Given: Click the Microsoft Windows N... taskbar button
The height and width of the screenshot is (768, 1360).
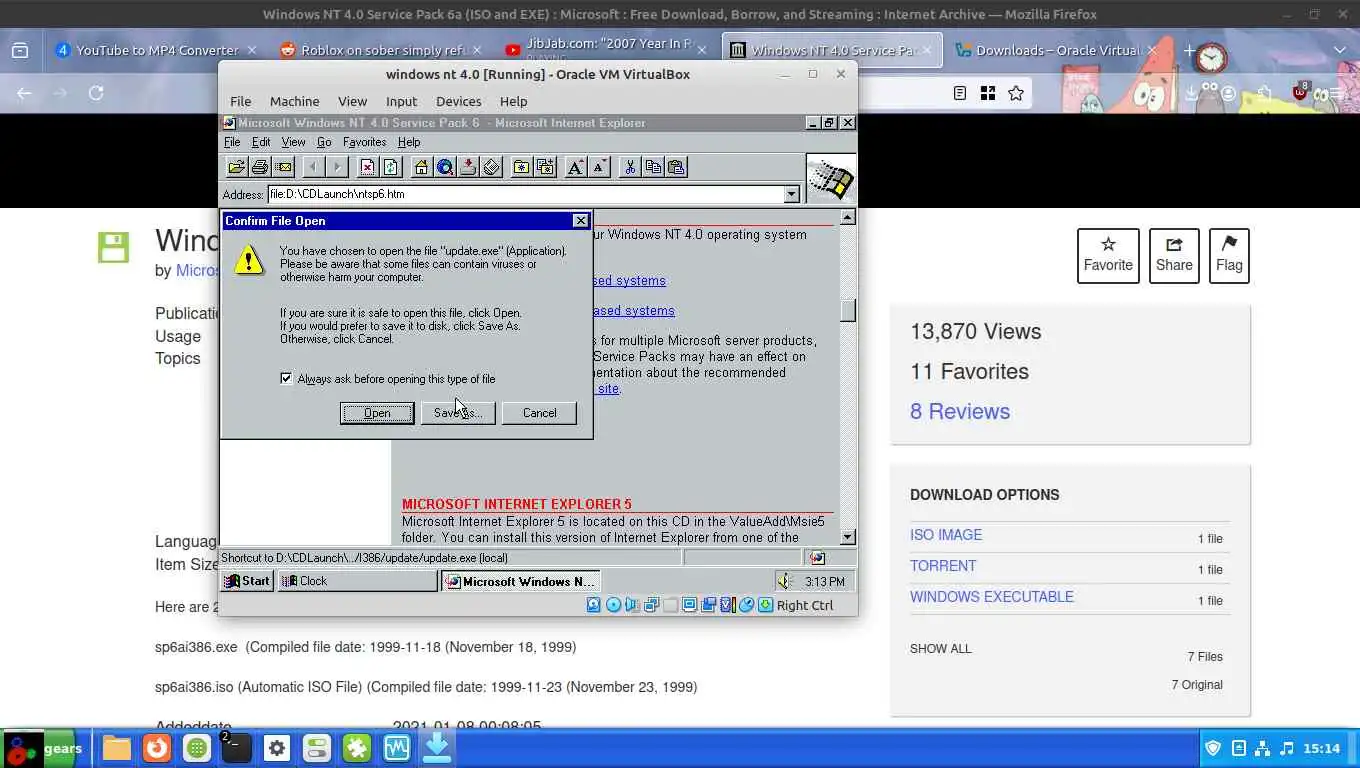Looking at the screenshot, I should pos(521,581).
